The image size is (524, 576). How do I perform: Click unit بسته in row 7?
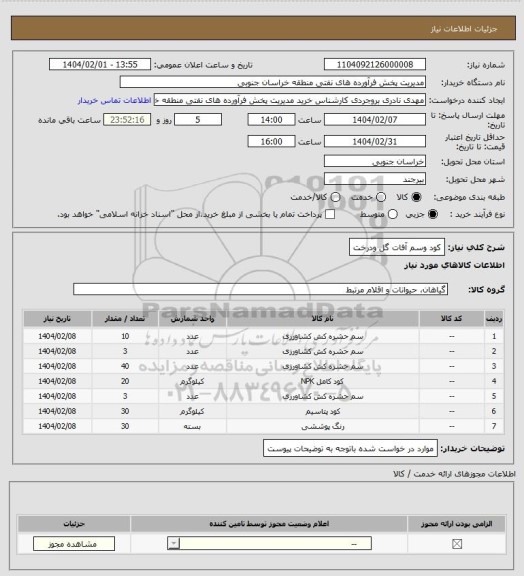tap(192, 426)
